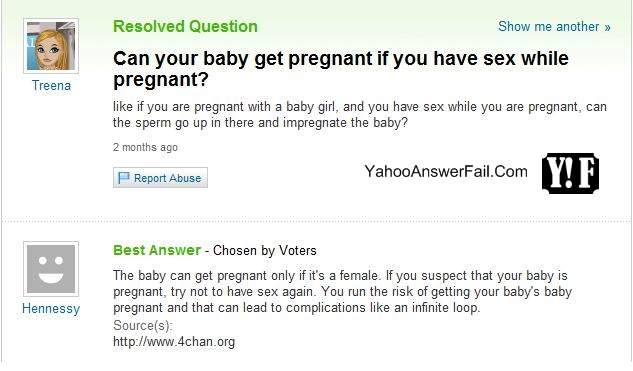Click Hennessy's smiley avatar icon
The image size is (633, 371).
click(51, 269)
